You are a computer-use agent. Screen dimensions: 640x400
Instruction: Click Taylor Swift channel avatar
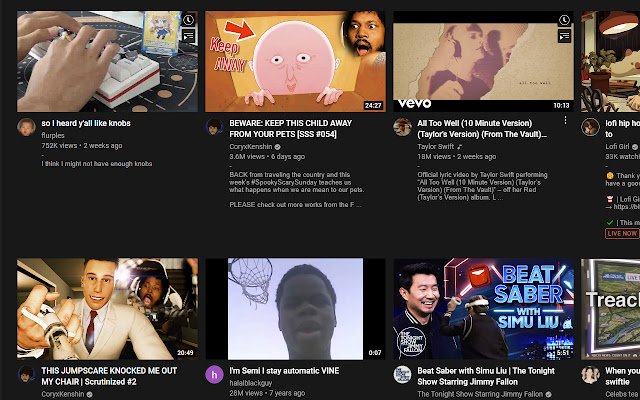tap(402, 127)
